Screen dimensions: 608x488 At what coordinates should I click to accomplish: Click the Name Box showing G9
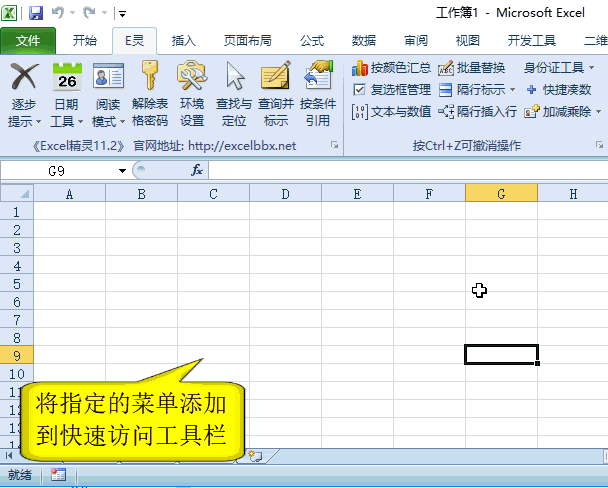(x=57, y=171)
